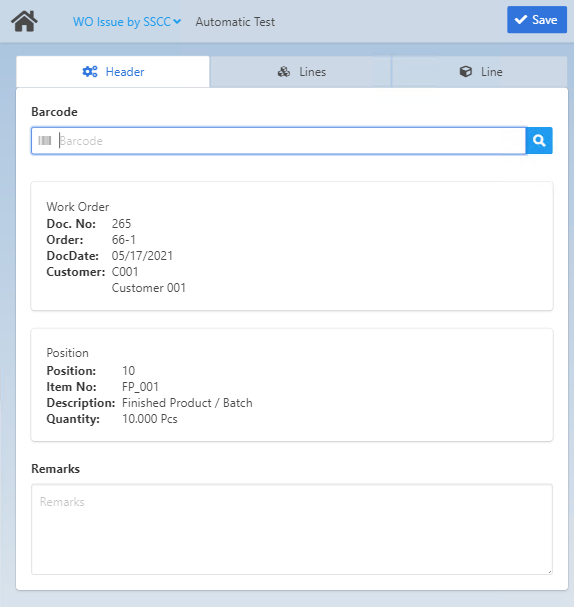This screenshot has width=574, height=607.
Task: Switch to the Header tab
Action: tap(113, 72)
